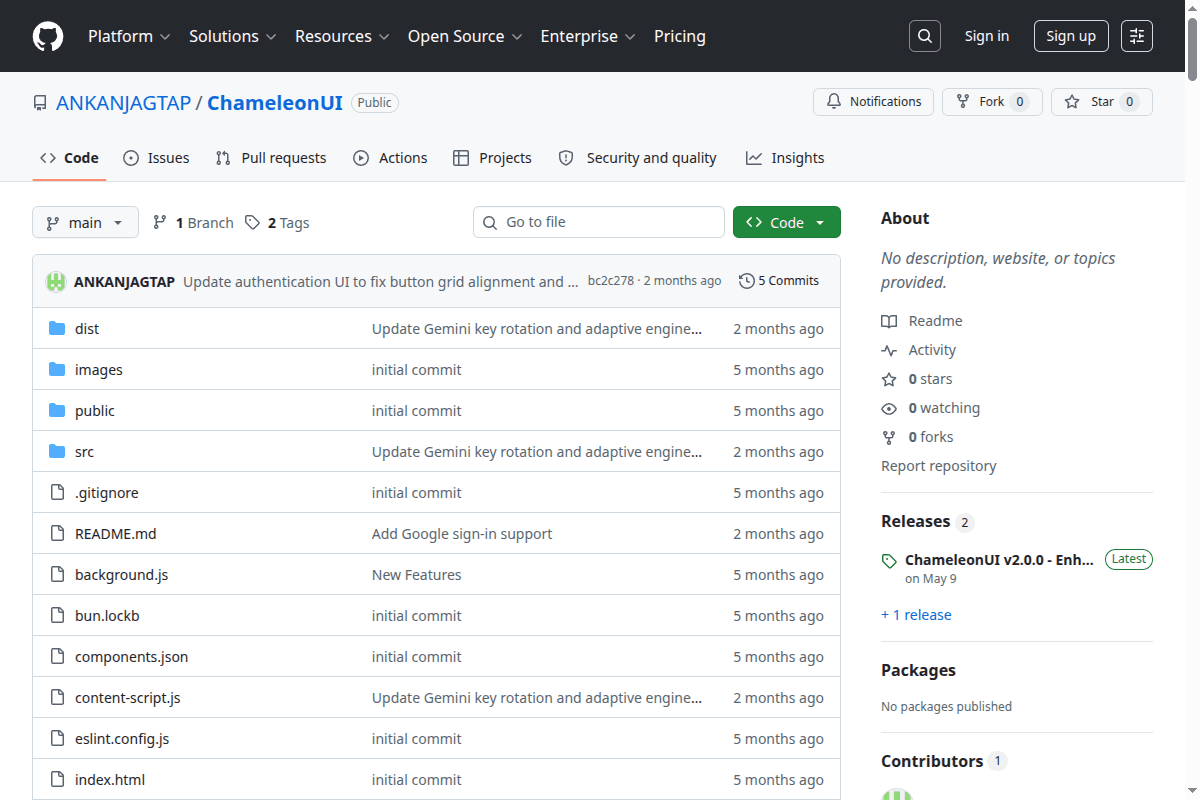
Task: Open the Contributors heading link
Action: (x=932, y=761)
